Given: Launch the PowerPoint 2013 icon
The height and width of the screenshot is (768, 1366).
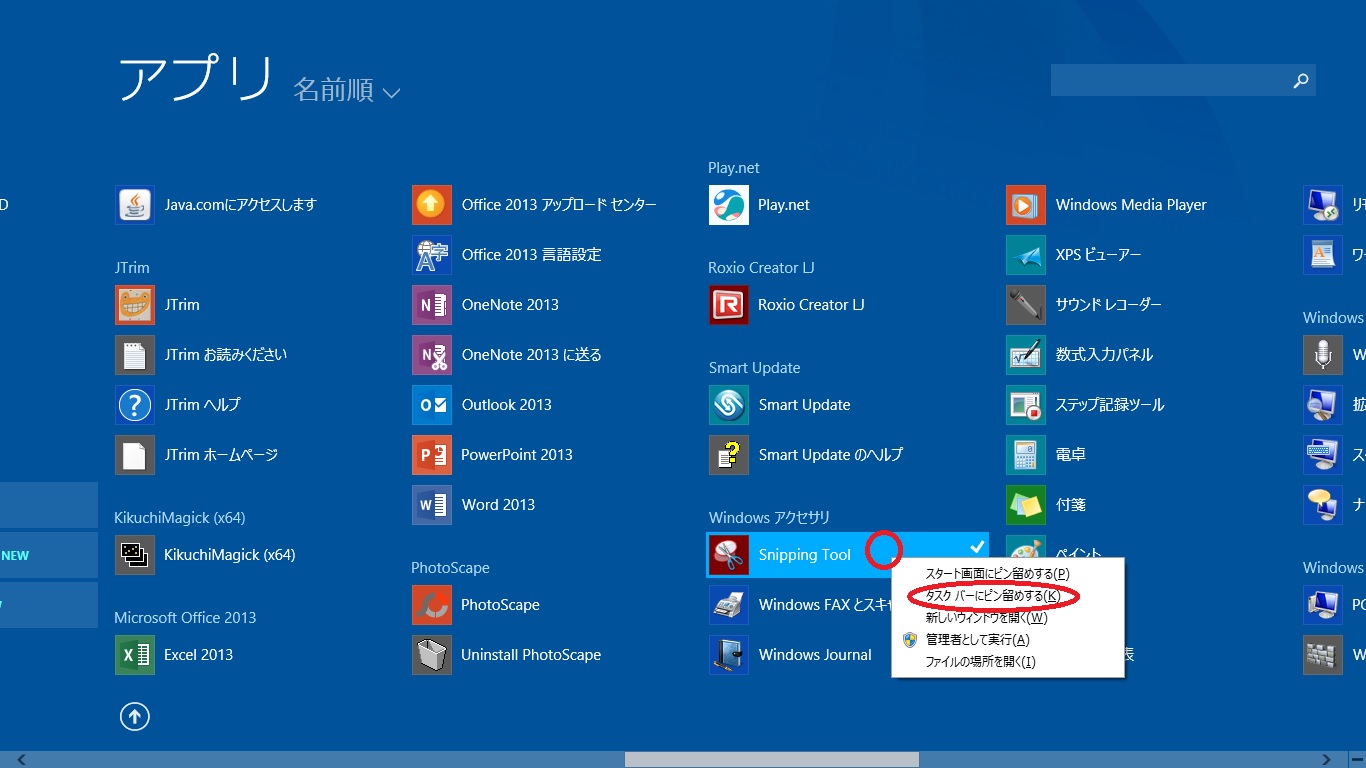Looking at the screenshot, I should (x=432, y=455).
